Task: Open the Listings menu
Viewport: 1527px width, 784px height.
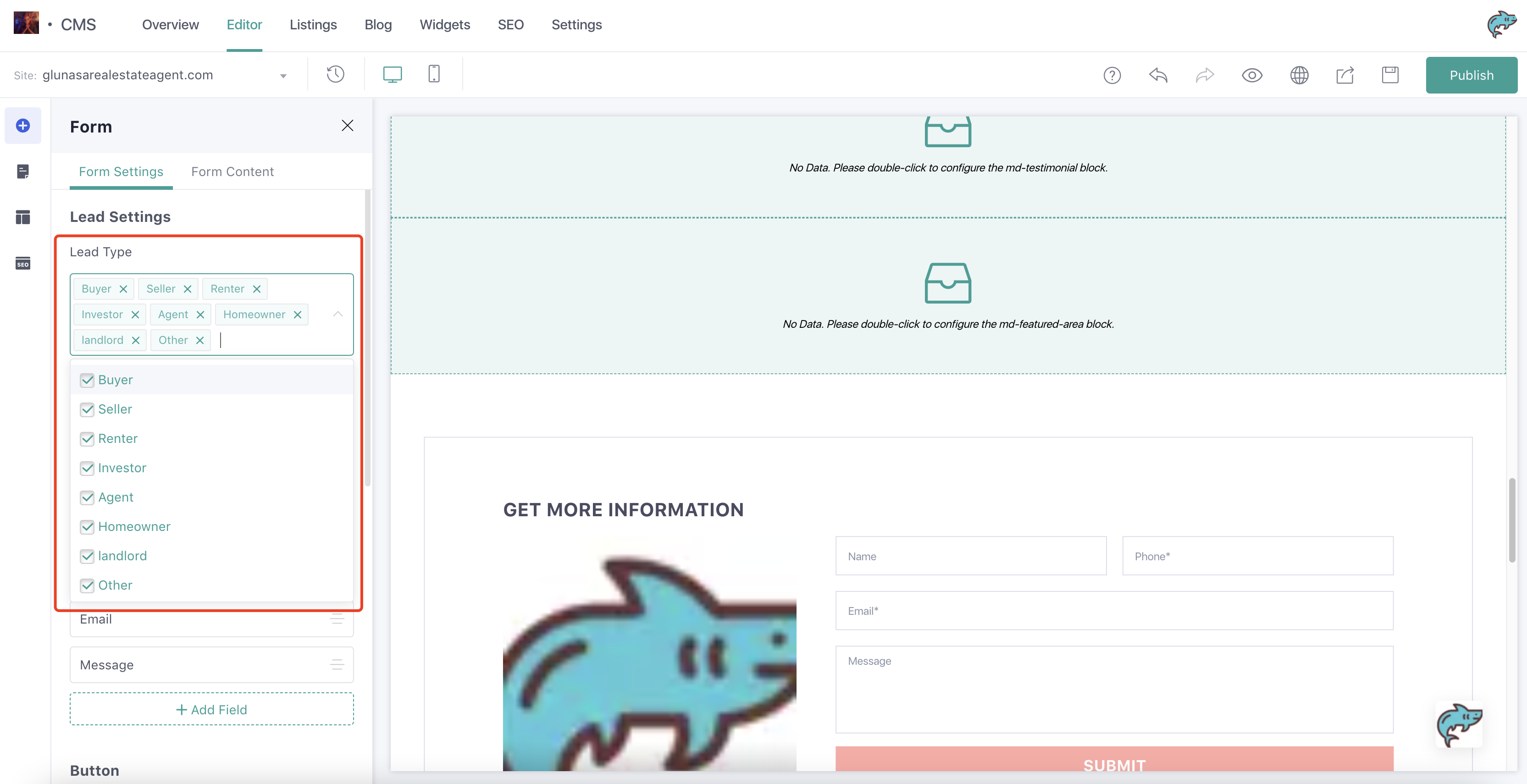Action: pyautogui.click(x=313, y=25)
